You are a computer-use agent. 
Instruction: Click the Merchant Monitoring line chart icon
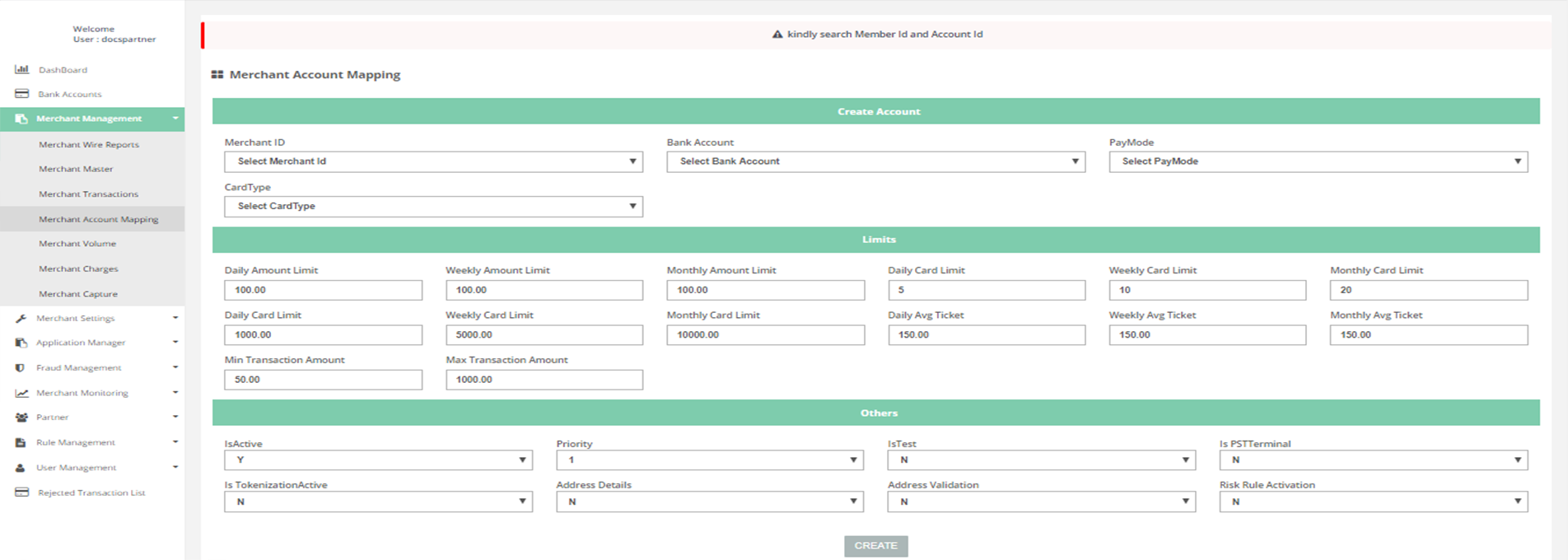point(21,394)
